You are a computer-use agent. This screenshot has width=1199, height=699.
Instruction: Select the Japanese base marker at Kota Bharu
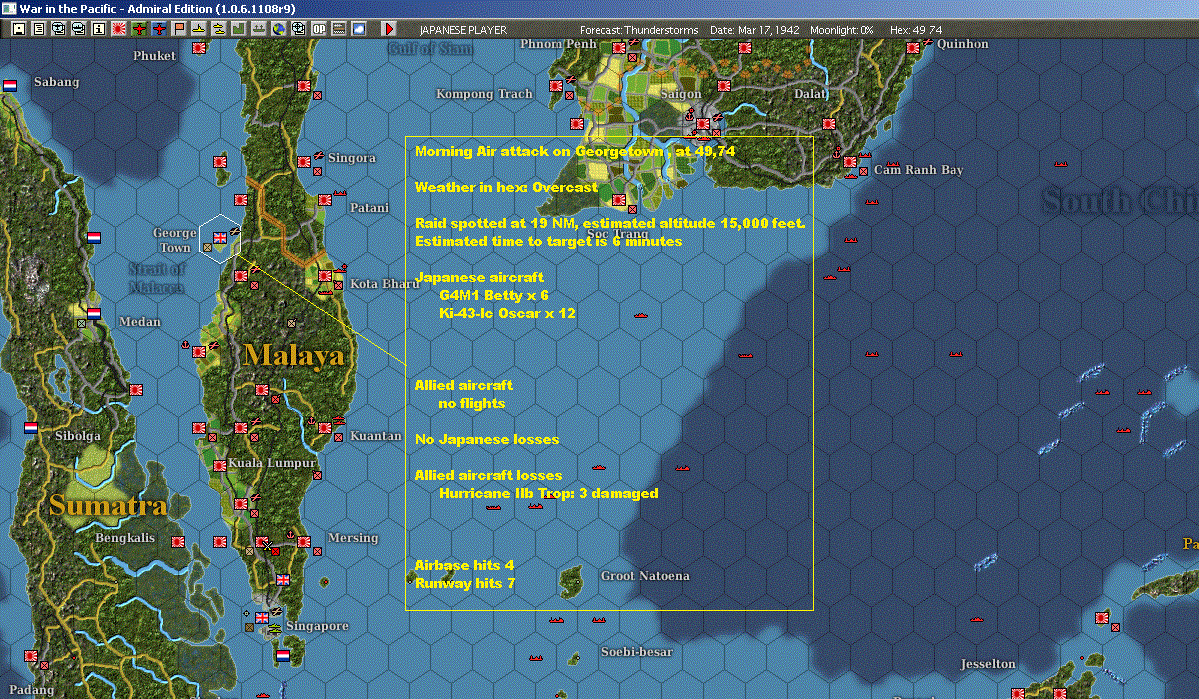pos(324,276)
